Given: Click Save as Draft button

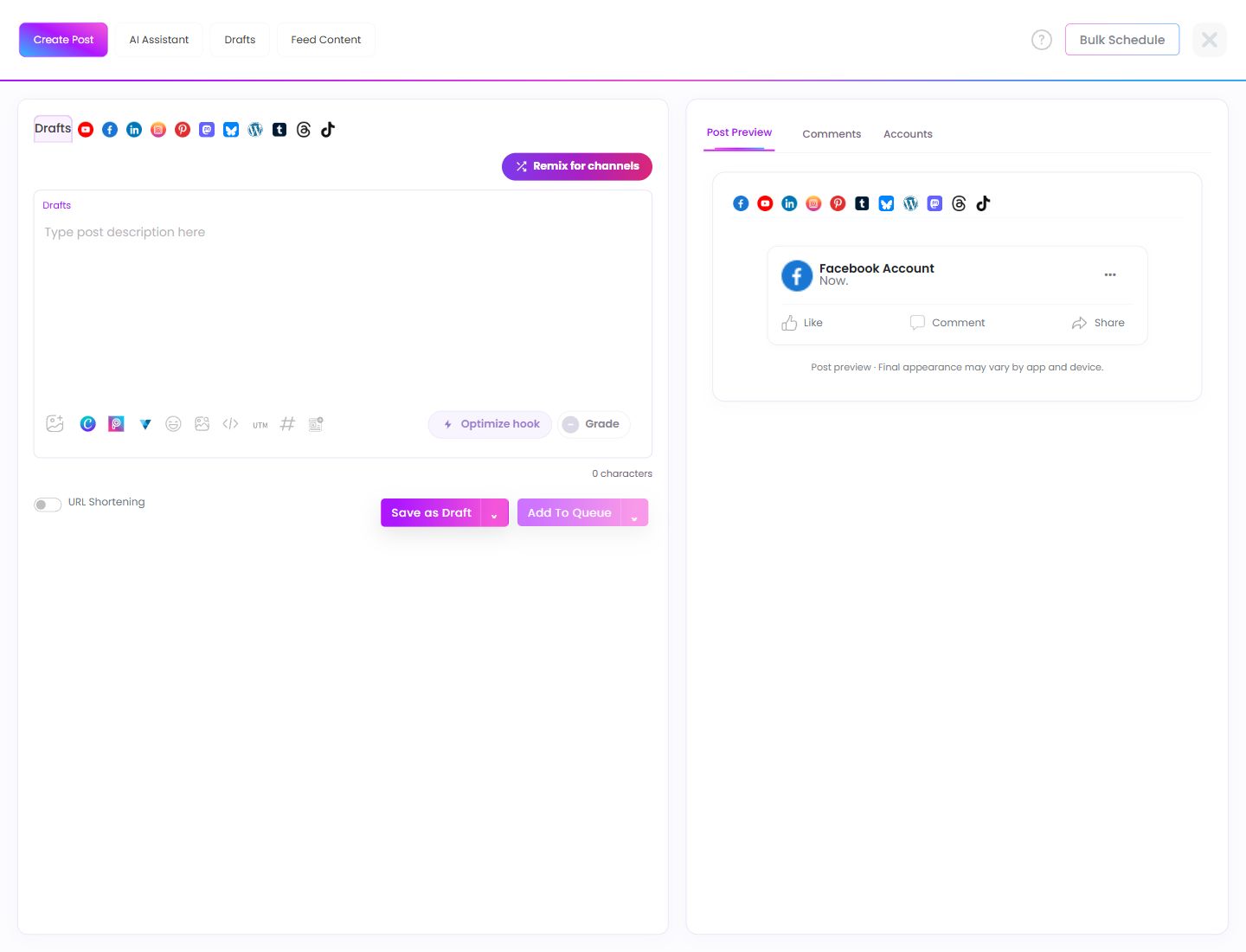Looking at the screenshot, I should [431, 513].
